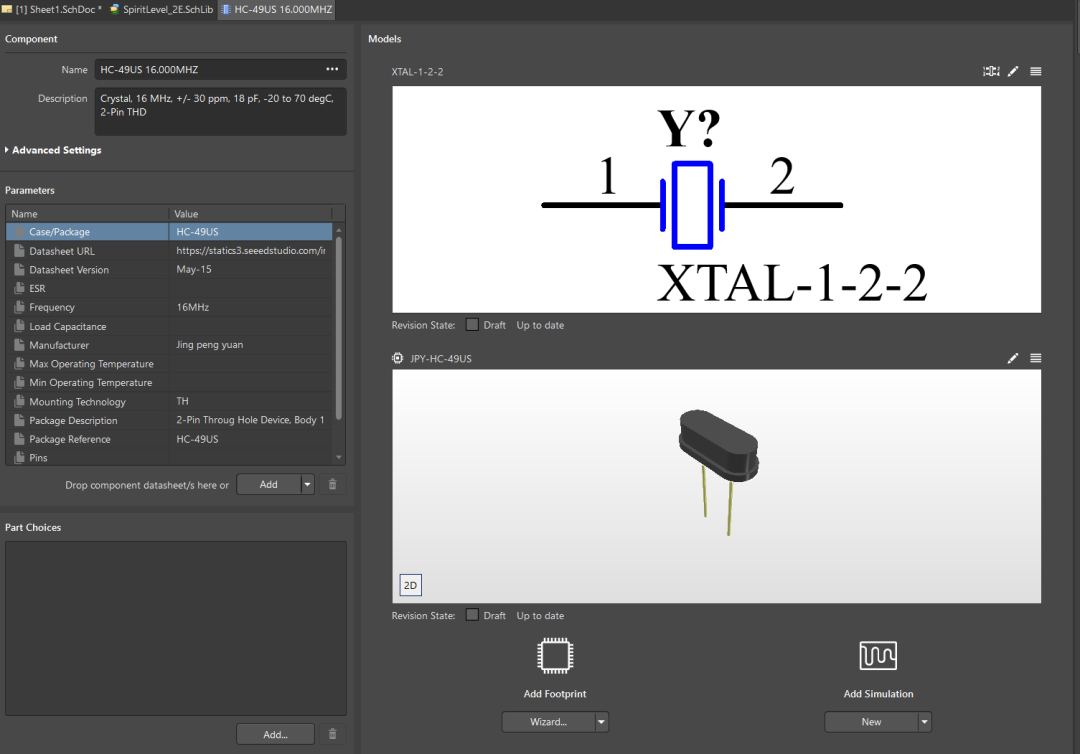Image resolution: width=1080 pixels, height=754 pixels.
Task: Click the Frequency row document icon
Action: 19,307
